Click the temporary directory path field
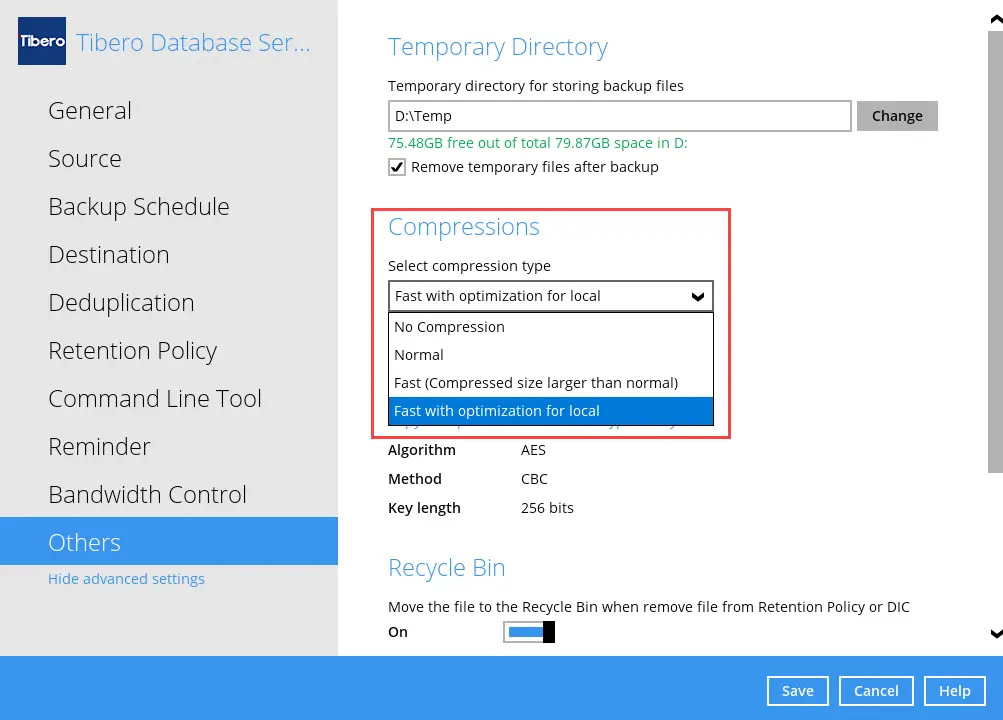The height and width of the screenshot is (720, 1003). [619, 116]
